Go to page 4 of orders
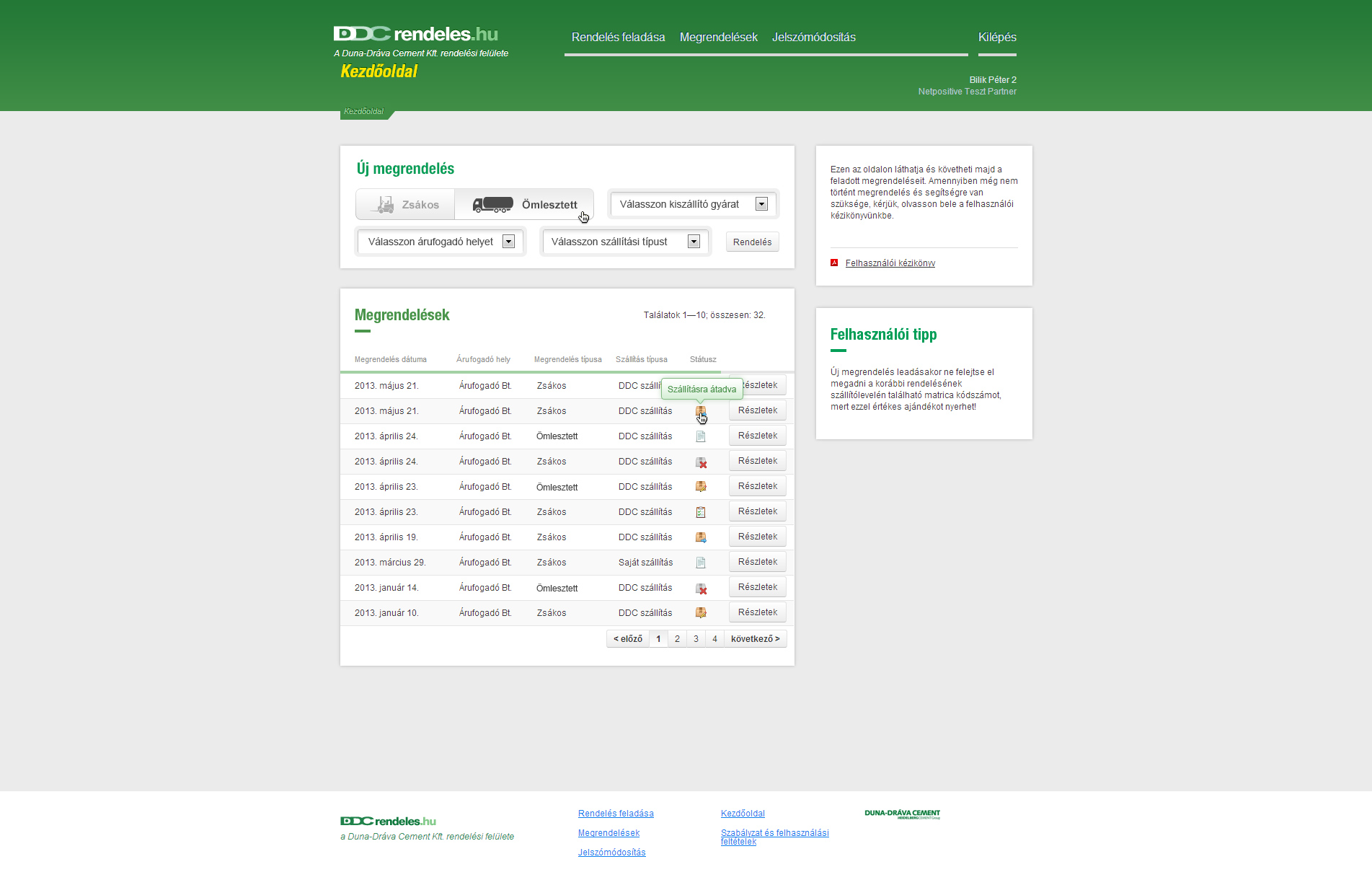1372x885 pixels. (714, 639)
